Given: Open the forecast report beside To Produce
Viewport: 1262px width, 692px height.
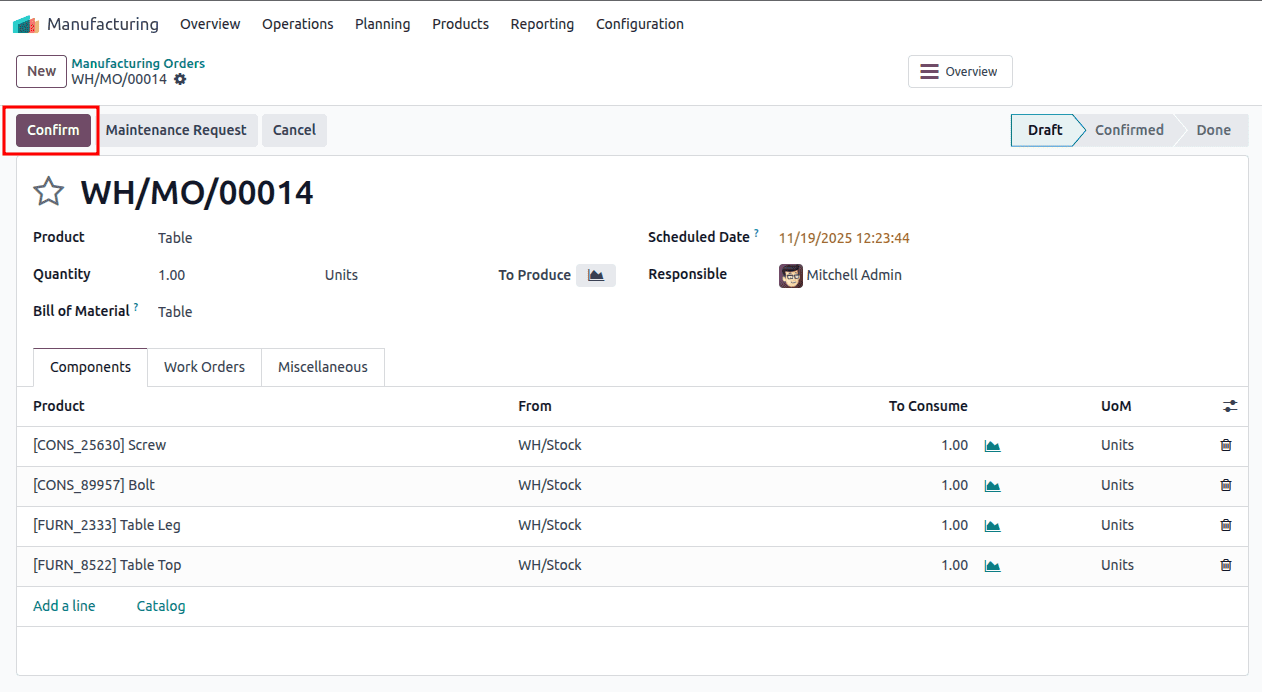Looking at the screenshot, I should click(595, 275).
